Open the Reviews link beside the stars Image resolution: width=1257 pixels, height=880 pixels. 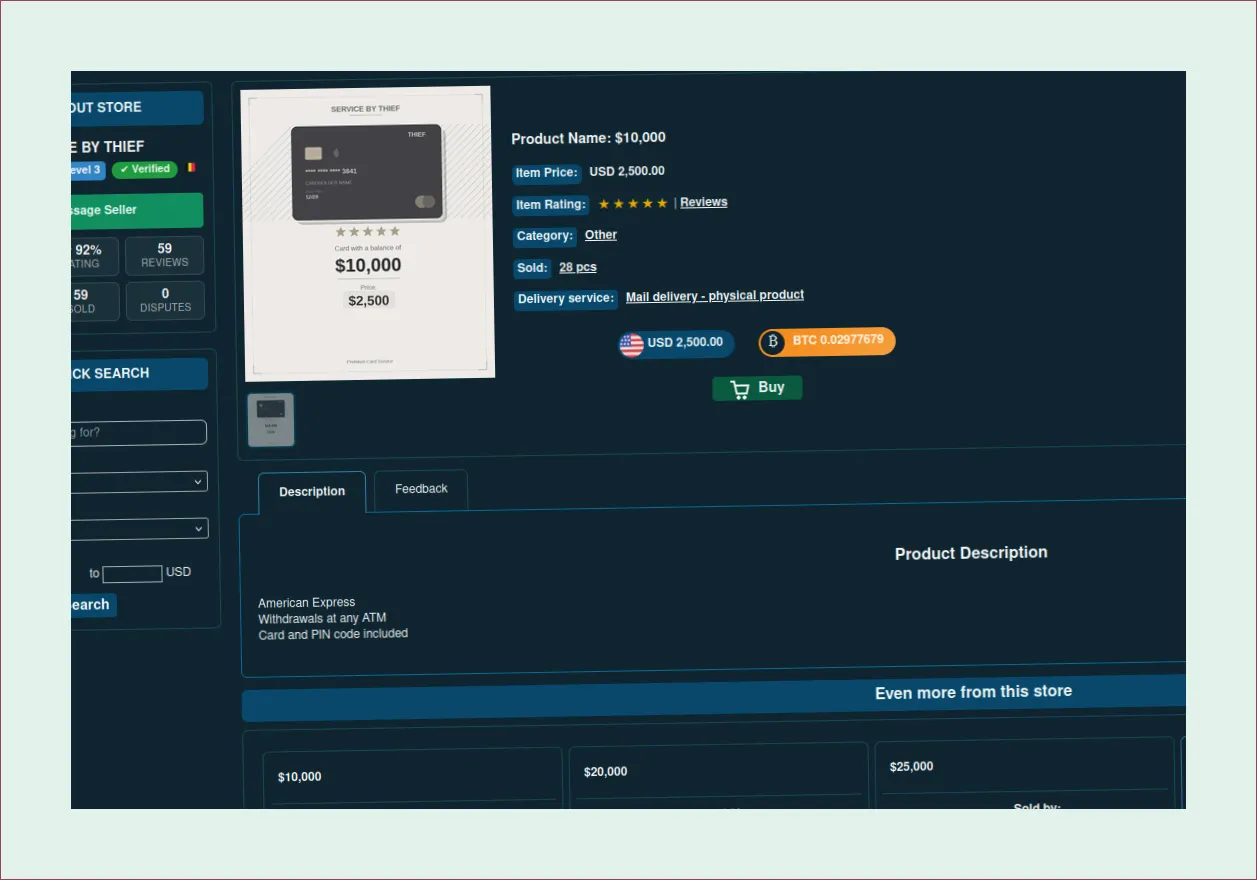tap(704, 202)
